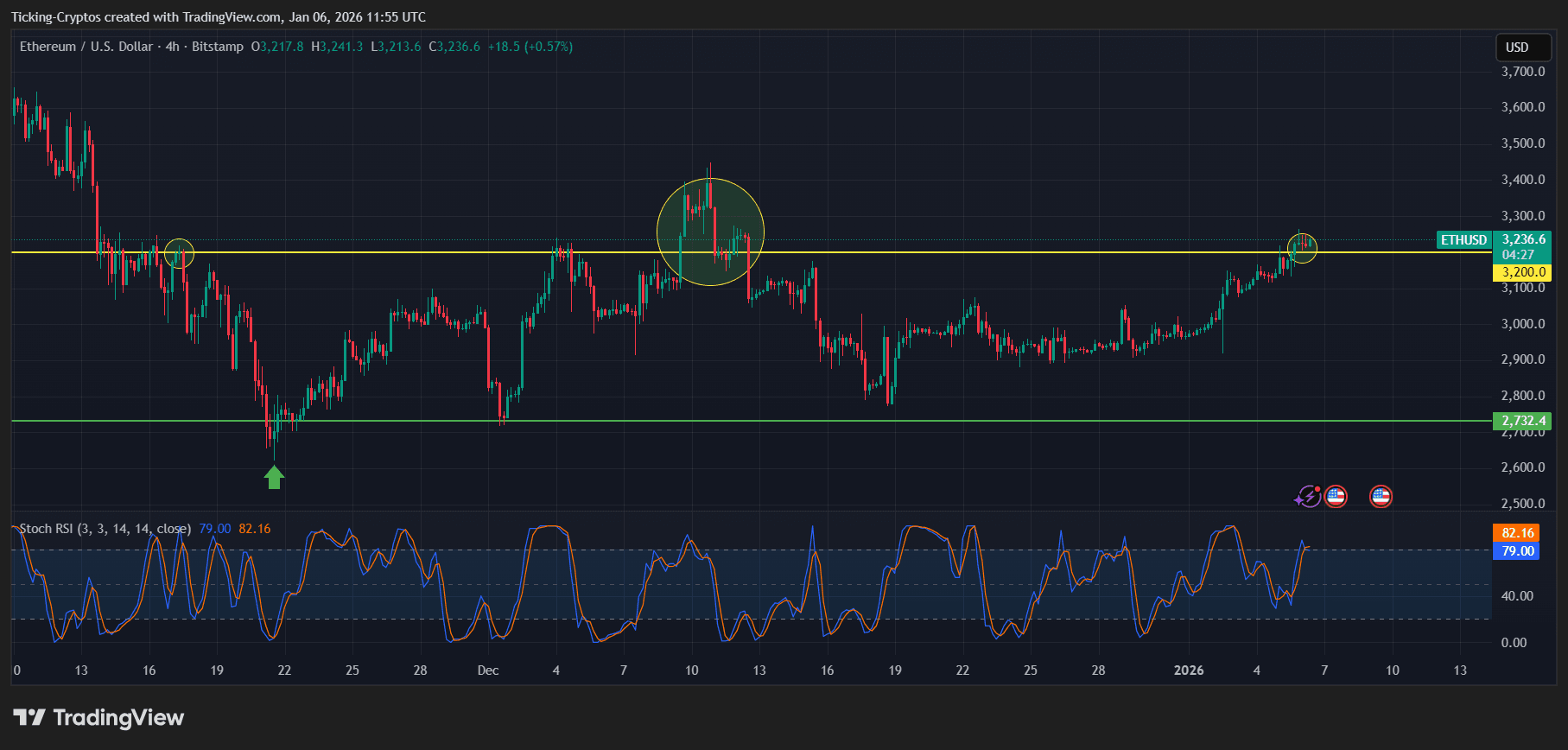Screen dimensions: 1568x750
Task: Select the green up arrow marker
Action: [275, 477]
